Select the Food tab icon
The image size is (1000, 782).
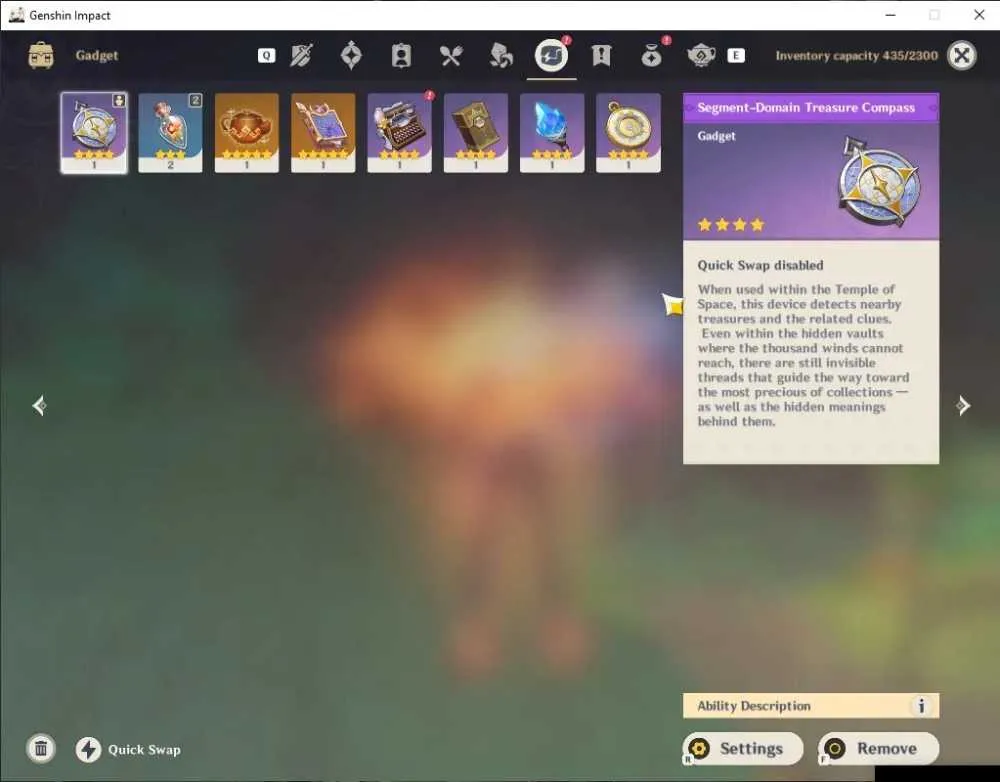(x=451, y=56)
